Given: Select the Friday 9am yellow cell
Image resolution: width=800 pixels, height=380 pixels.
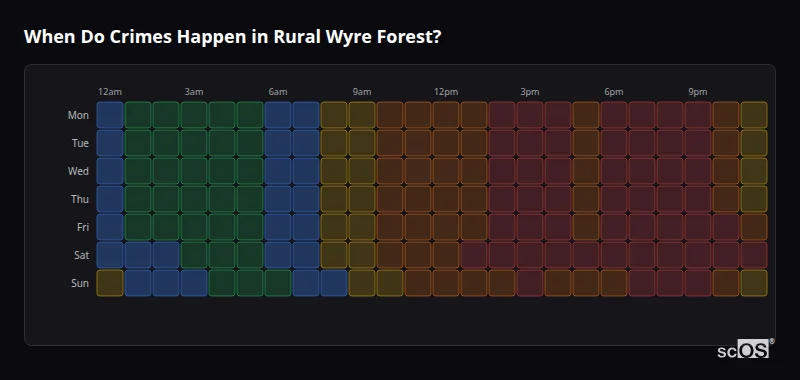Looking at the screenshot, I should (x=362, y=227).
